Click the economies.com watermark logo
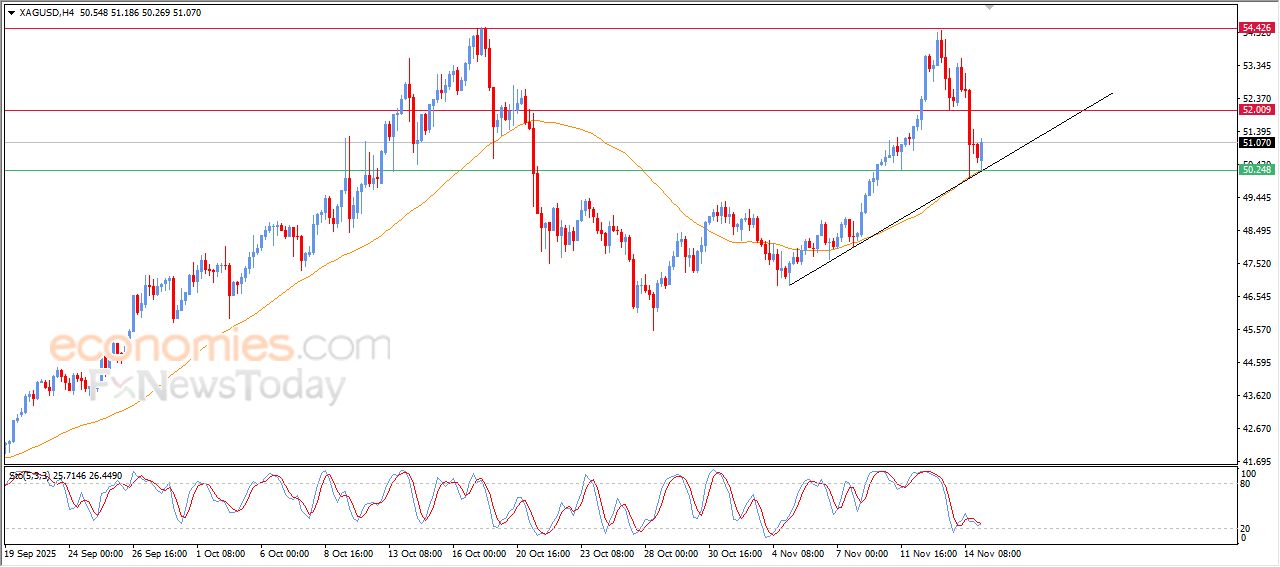This screenshot has width=1280, height=567. (219, 347)
